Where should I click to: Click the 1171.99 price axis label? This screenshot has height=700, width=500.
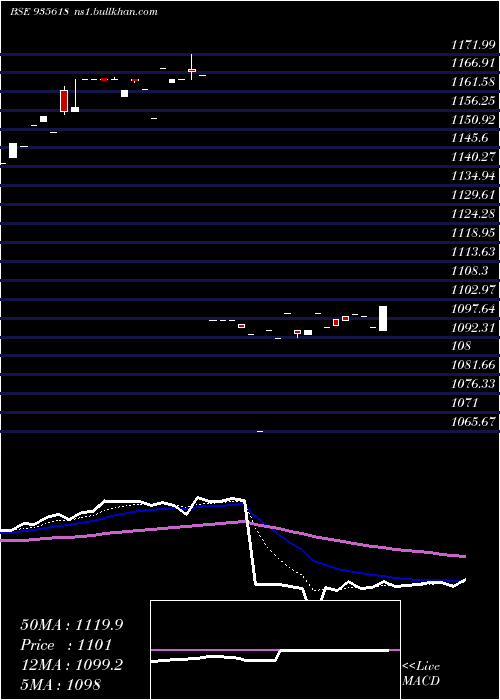473,45
